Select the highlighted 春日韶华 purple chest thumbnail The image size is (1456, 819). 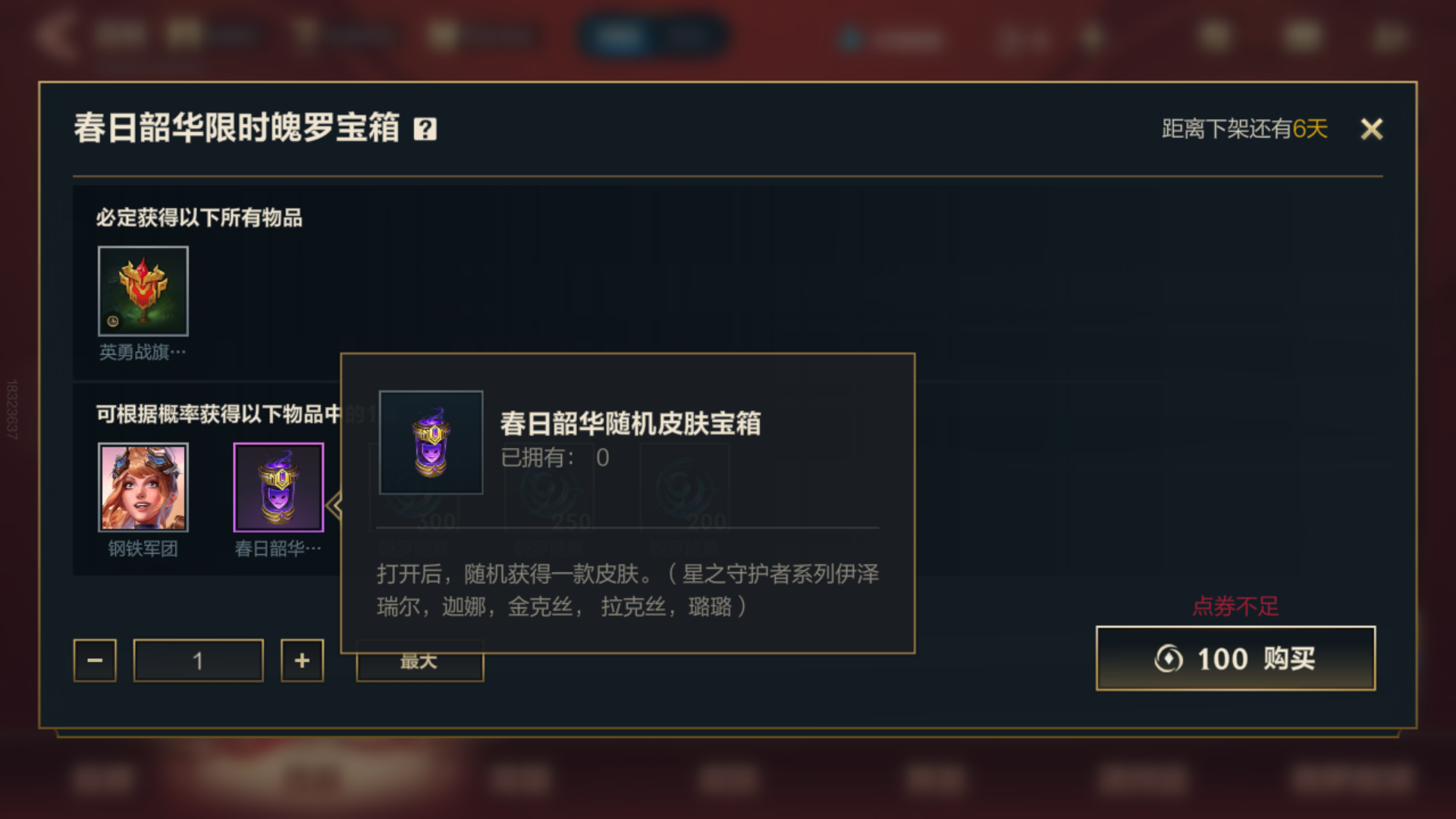click(278, 487)
